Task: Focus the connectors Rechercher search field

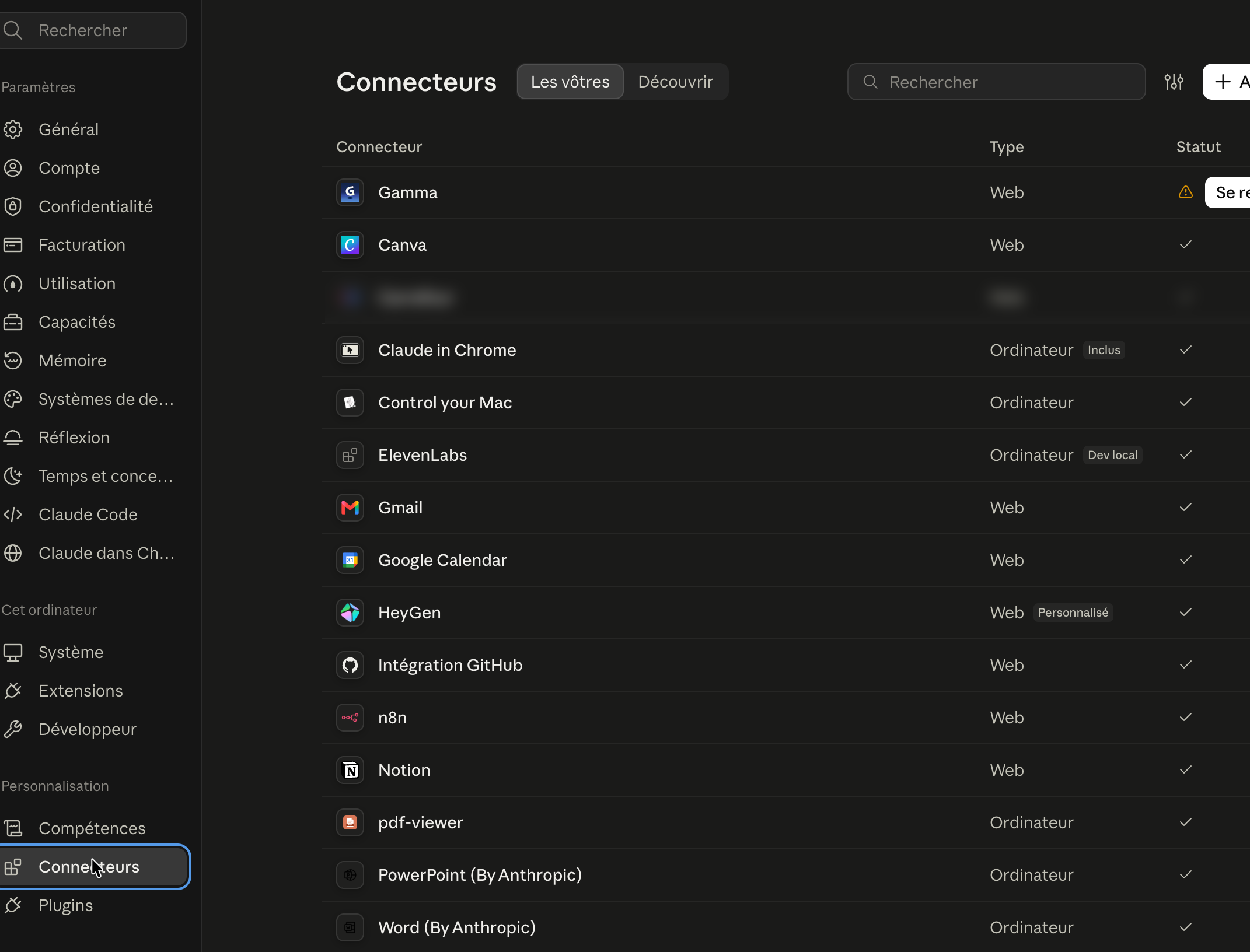Action: point(996,82)
